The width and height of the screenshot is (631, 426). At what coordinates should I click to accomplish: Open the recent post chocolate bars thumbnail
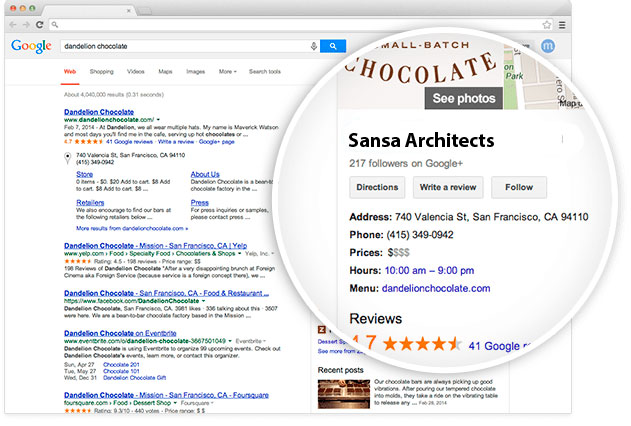coord(344,394)
